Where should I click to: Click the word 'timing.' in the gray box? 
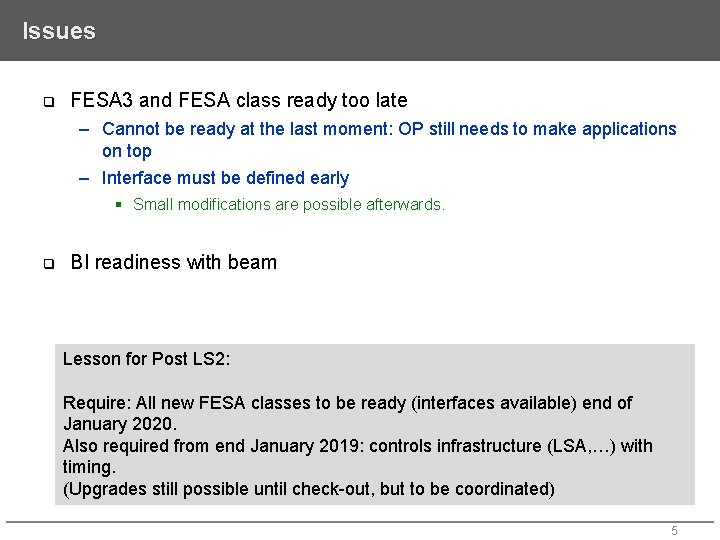(89, 467)
